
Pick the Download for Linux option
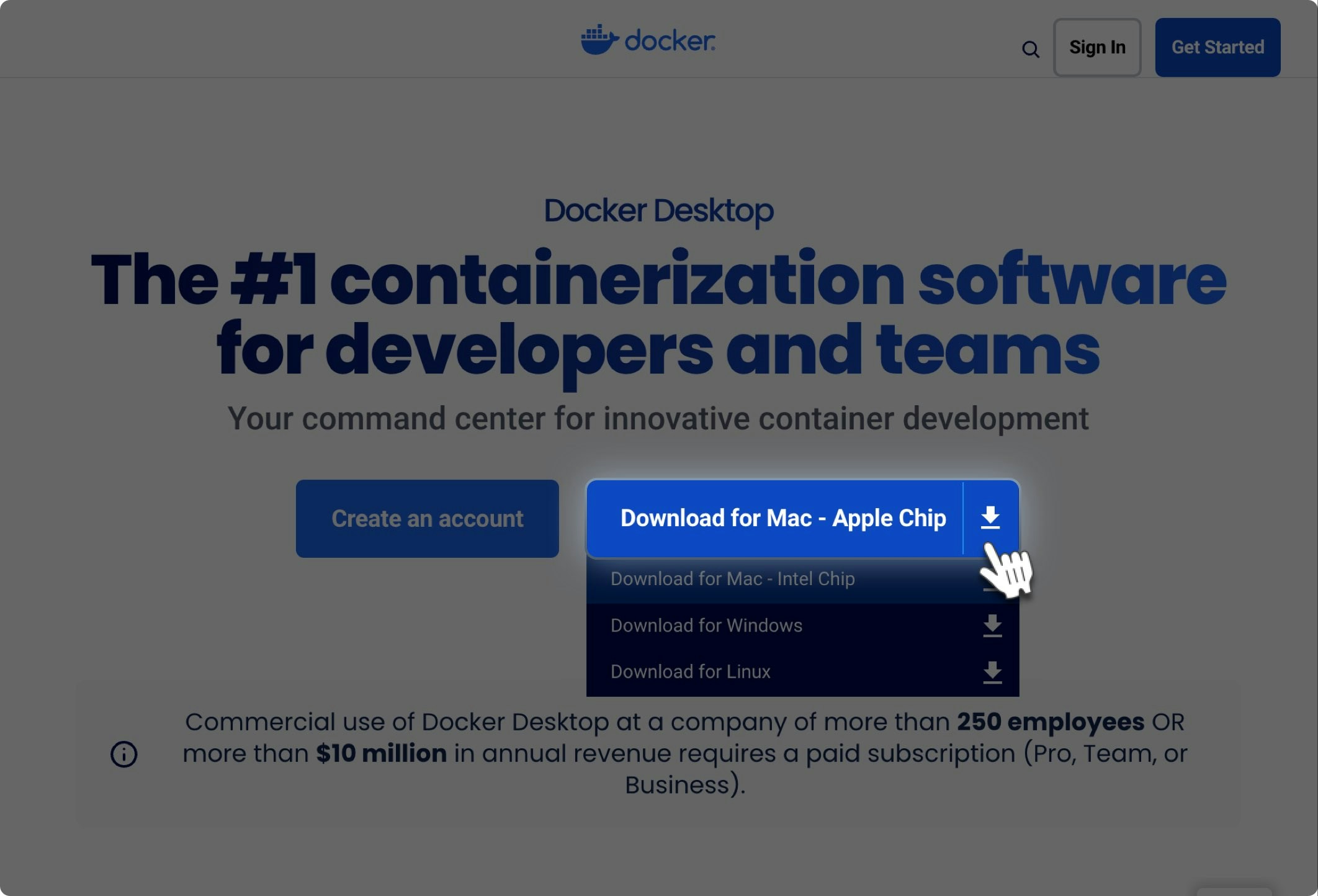tap(690, 672)
